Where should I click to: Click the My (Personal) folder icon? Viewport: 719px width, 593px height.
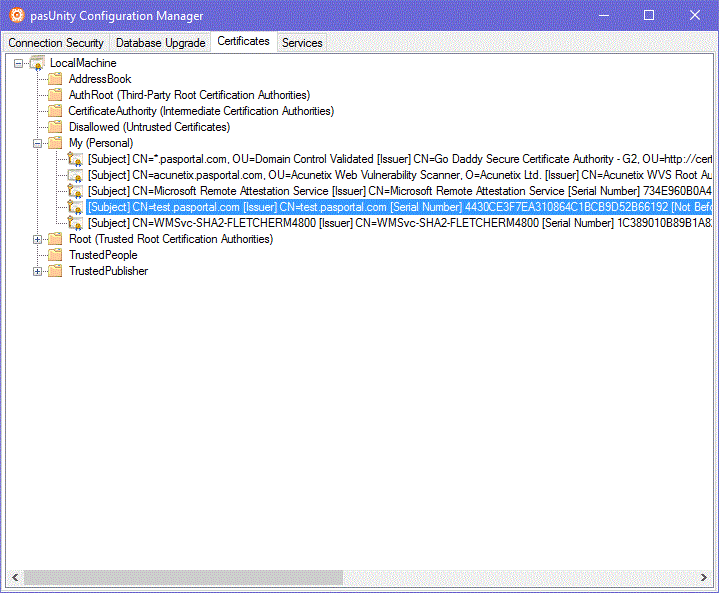pyautogui.click(x=55, y=143)
